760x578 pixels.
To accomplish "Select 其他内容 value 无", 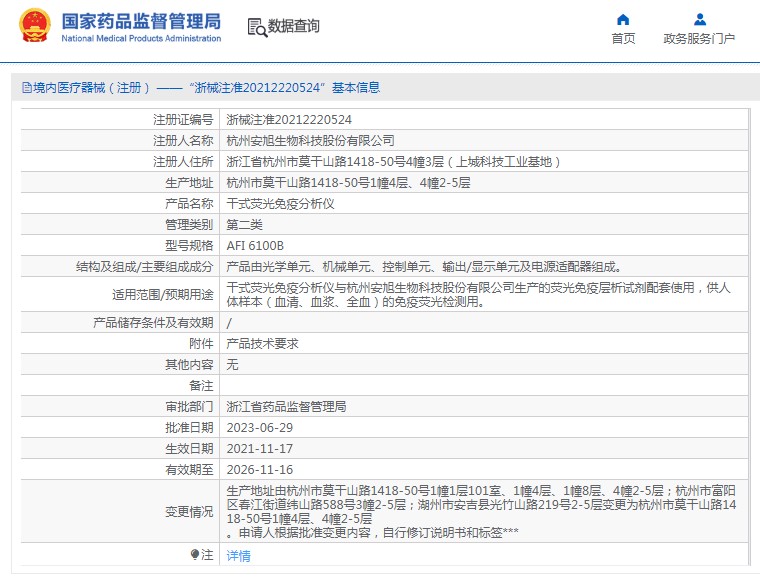I will pos(232,364).
